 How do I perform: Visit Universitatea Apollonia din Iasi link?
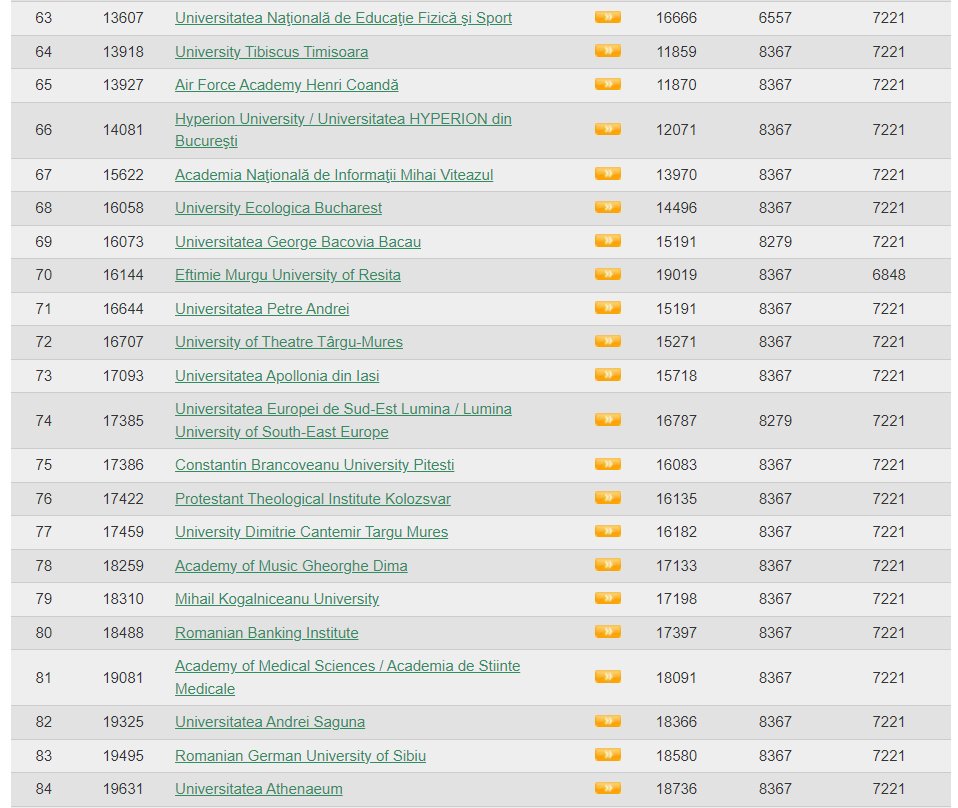pyautogui.click(x=277, y=376)
